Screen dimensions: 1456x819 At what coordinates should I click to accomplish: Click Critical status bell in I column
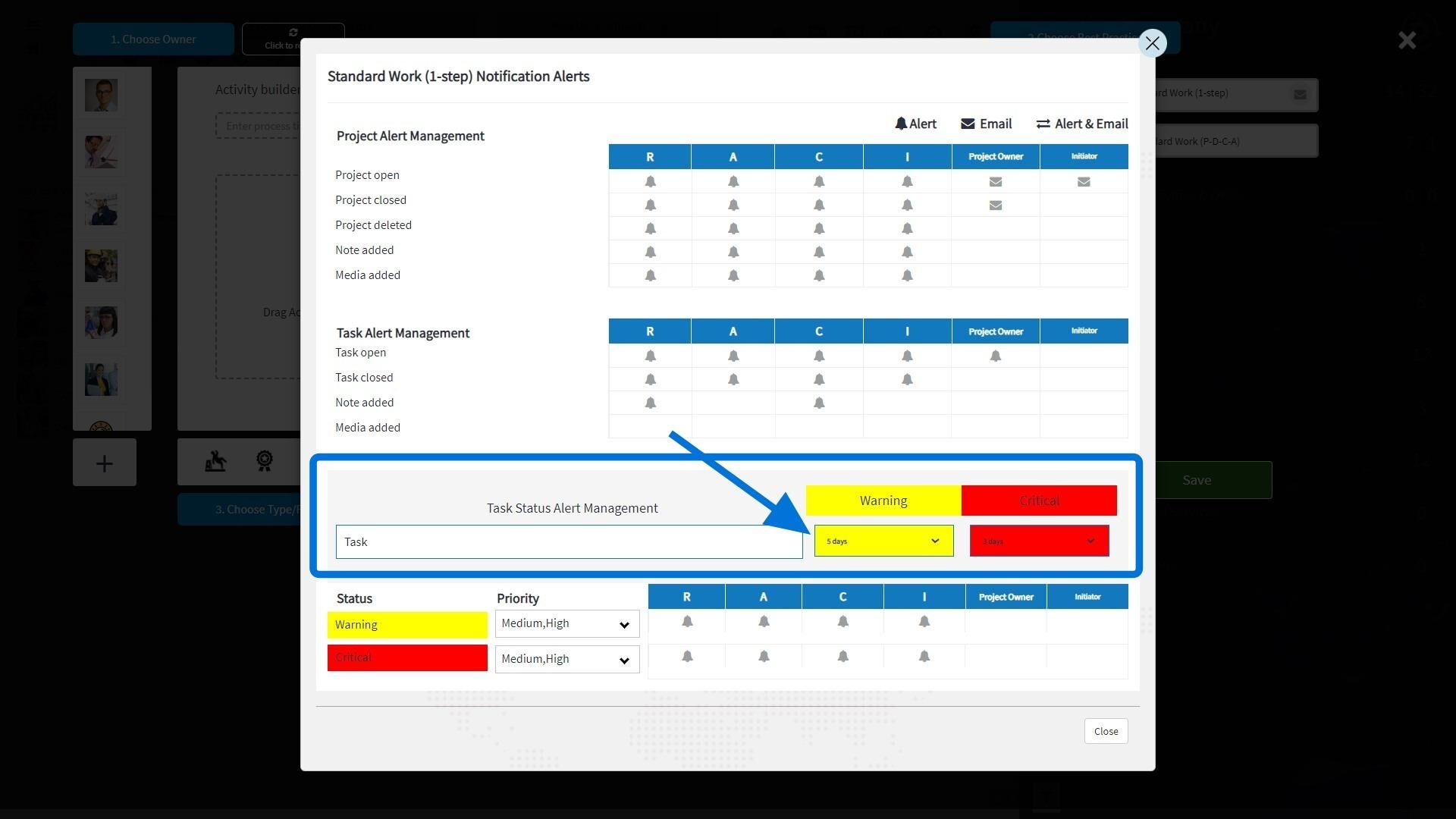[924, 656]
